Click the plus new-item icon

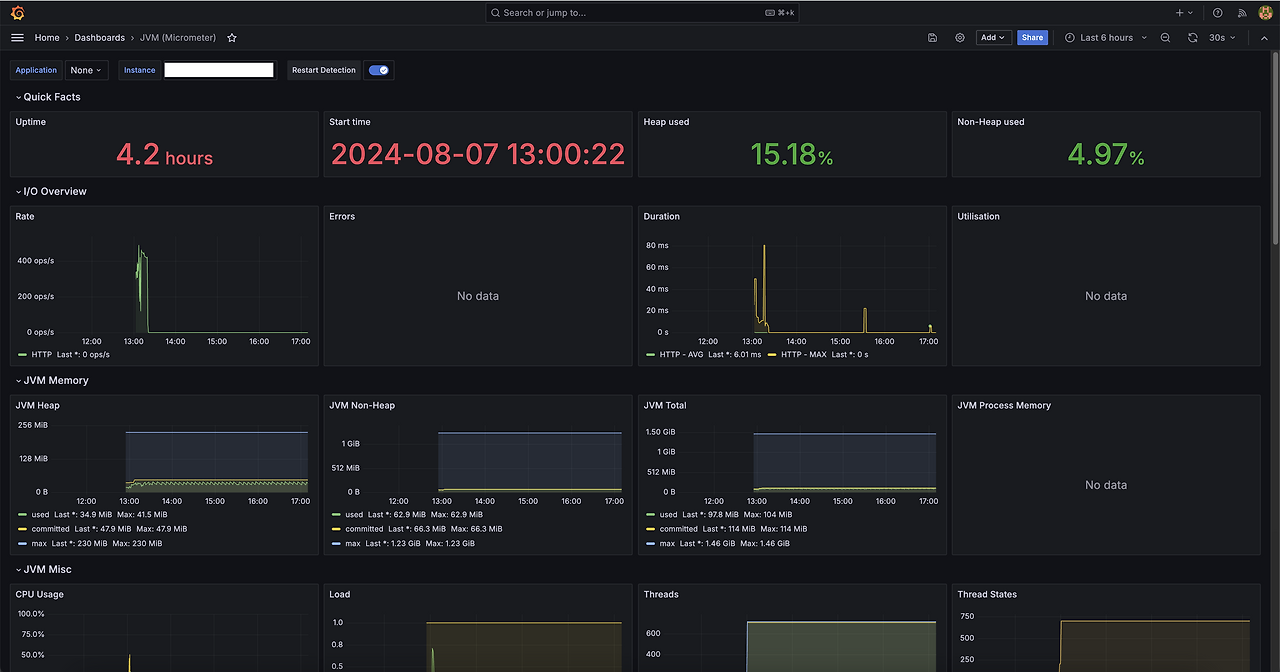1184,13
